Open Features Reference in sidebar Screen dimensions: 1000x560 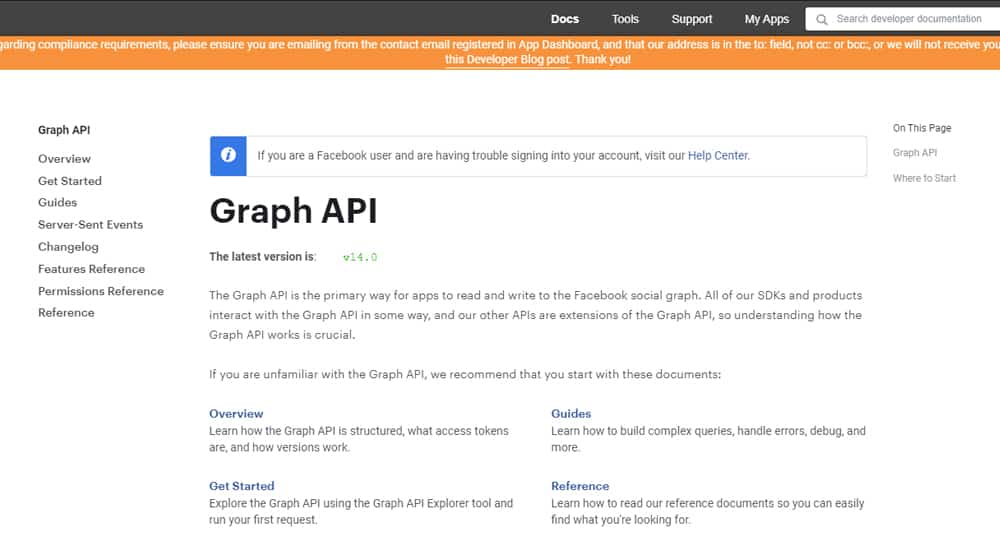pyautogui.click(x=91, y=269)
